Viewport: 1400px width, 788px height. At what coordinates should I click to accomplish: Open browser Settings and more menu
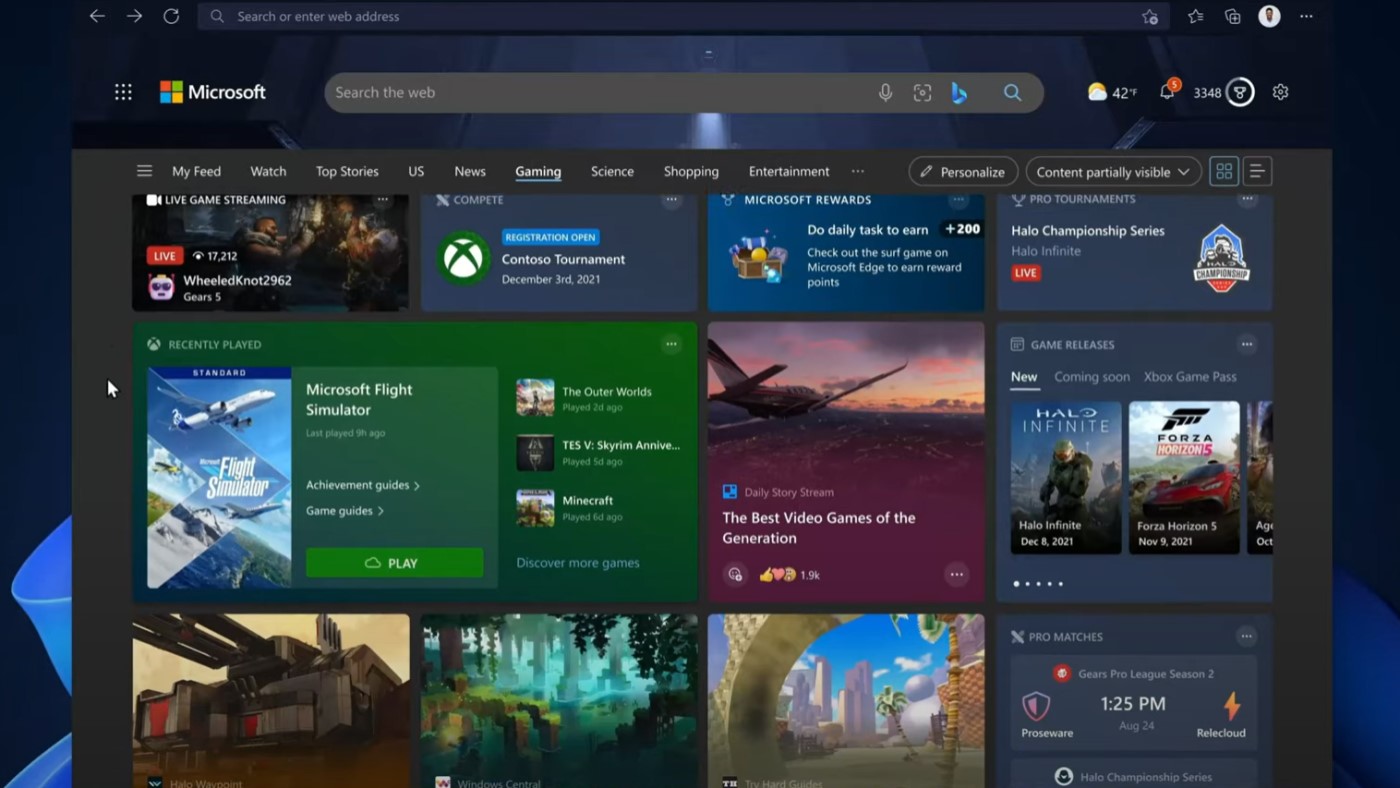(1306, 16)
